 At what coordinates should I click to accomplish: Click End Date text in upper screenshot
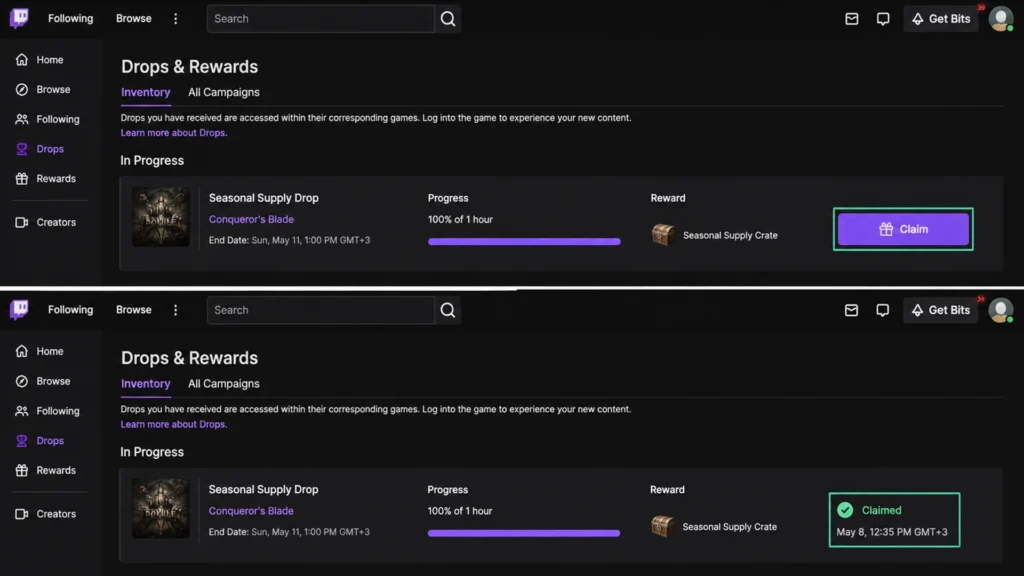(x=289, y=240)
